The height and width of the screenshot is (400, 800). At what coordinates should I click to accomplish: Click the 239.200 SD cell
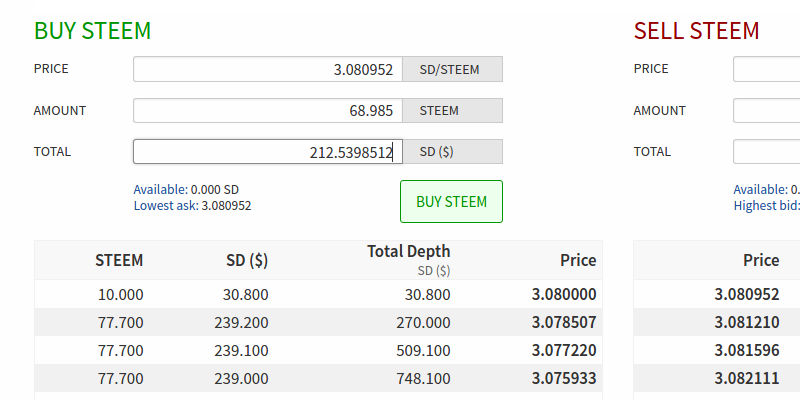[x=242, y=322]
